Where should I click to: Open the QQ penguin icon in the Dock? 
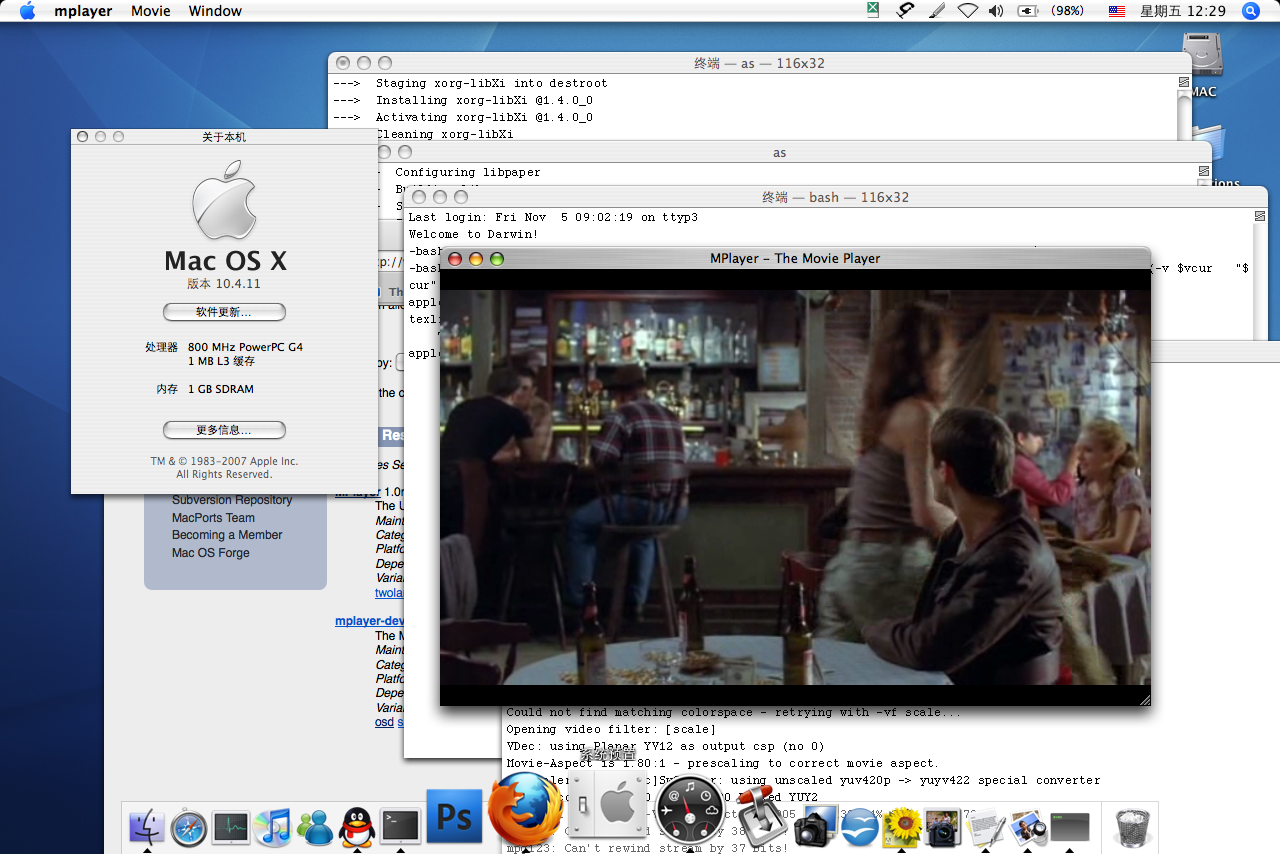tap(357, 827)
